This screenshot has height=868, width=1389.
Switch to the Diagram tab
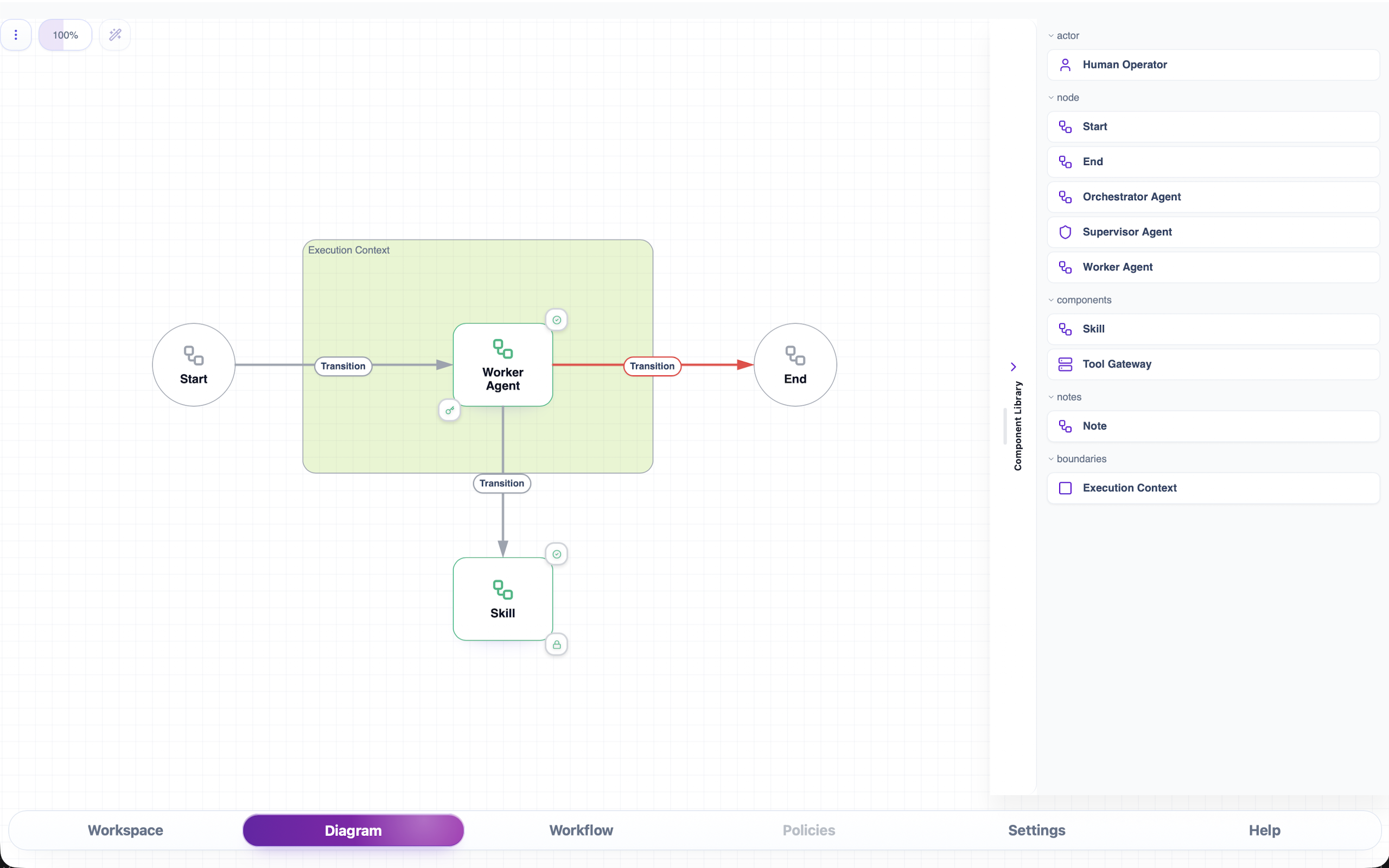click(353, 830)
